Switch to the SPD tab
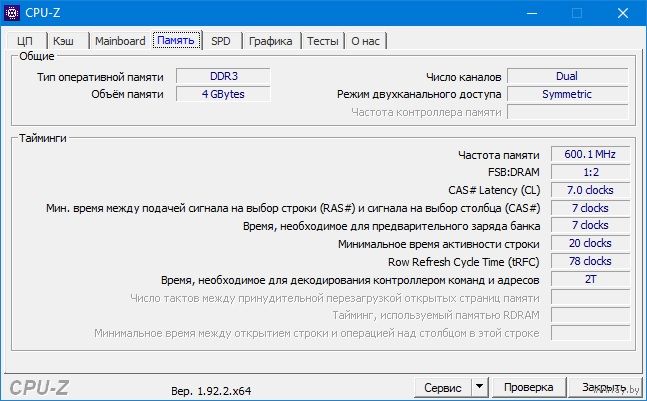Screen dimensions: 647x401 coord(221,41)
